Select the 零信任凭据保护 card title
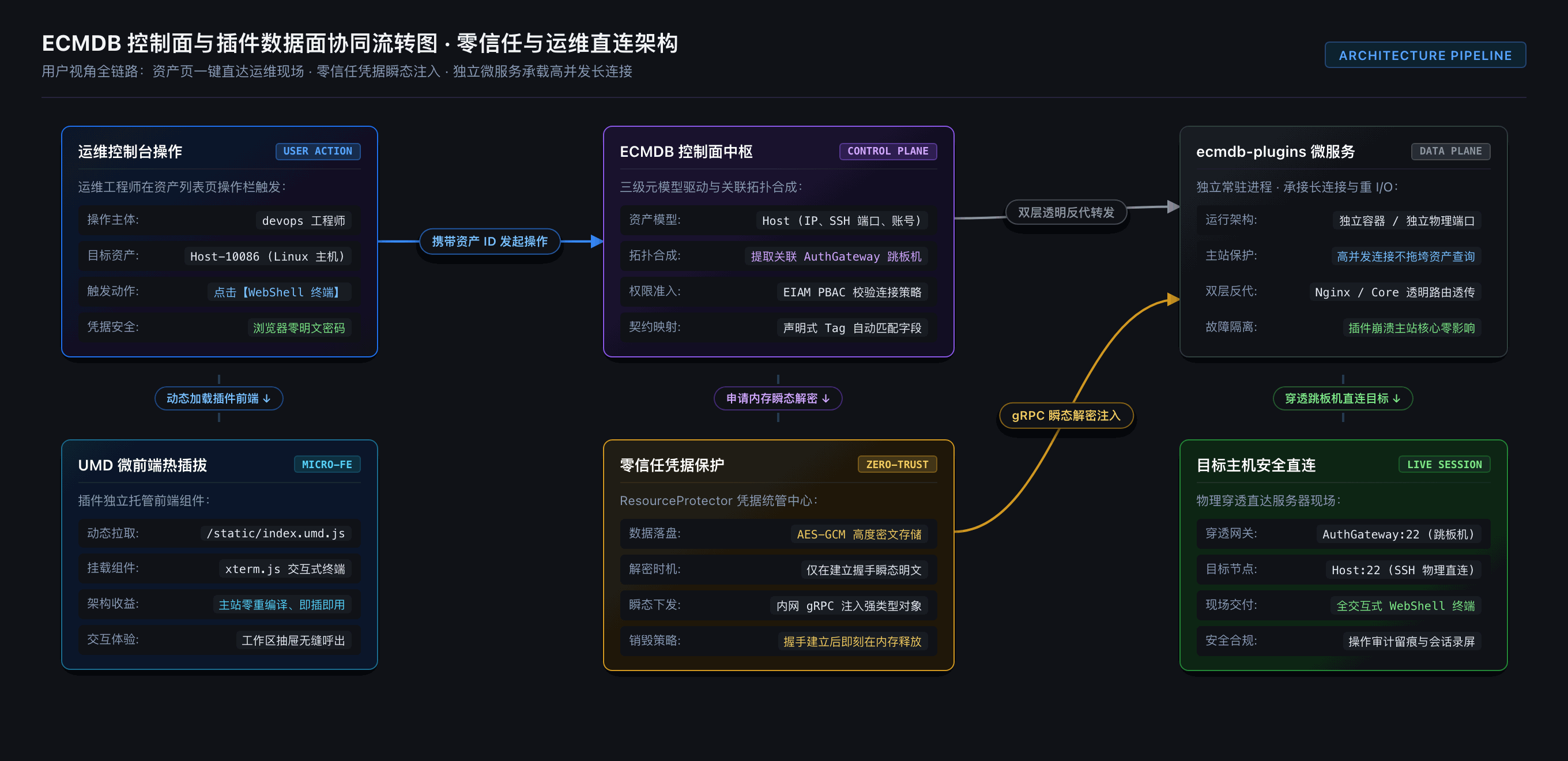1568x761 pixels. coord(672,465)
